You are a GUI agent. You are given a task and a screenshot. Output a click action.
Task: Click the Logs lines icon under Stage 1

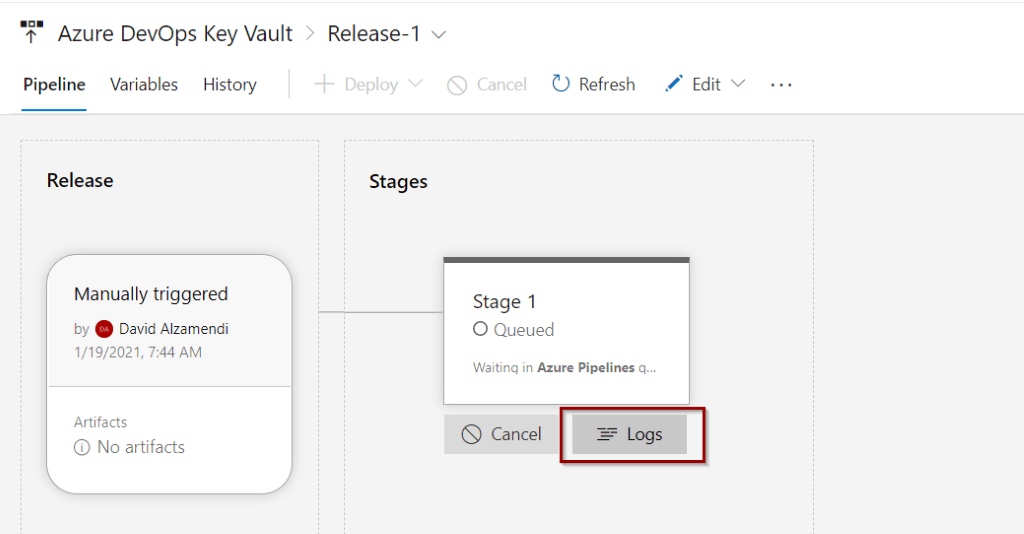(607, 434)
